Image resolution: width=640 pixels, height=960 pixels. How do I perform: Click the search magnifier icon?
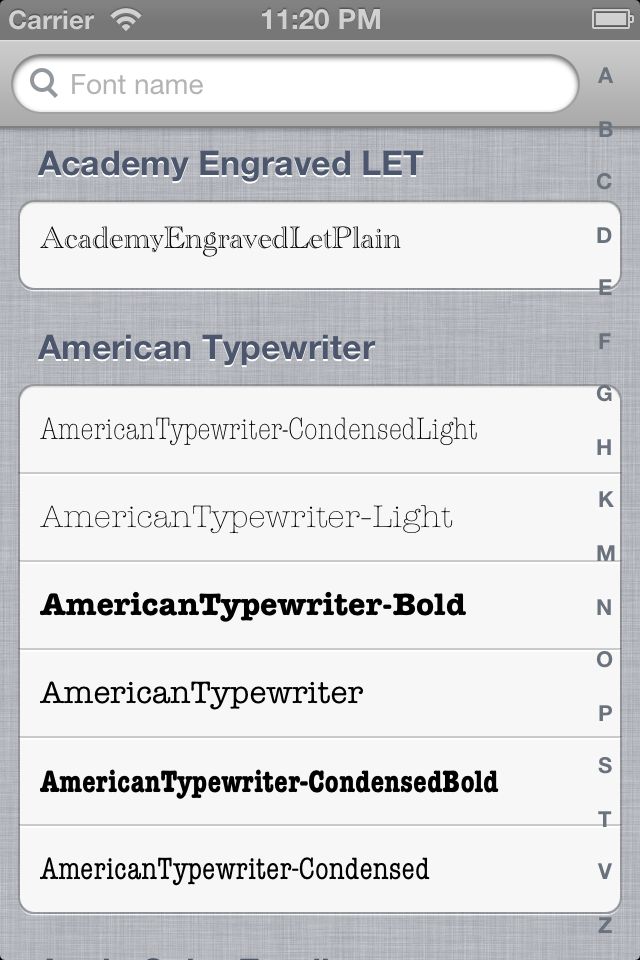click(43, 83)
